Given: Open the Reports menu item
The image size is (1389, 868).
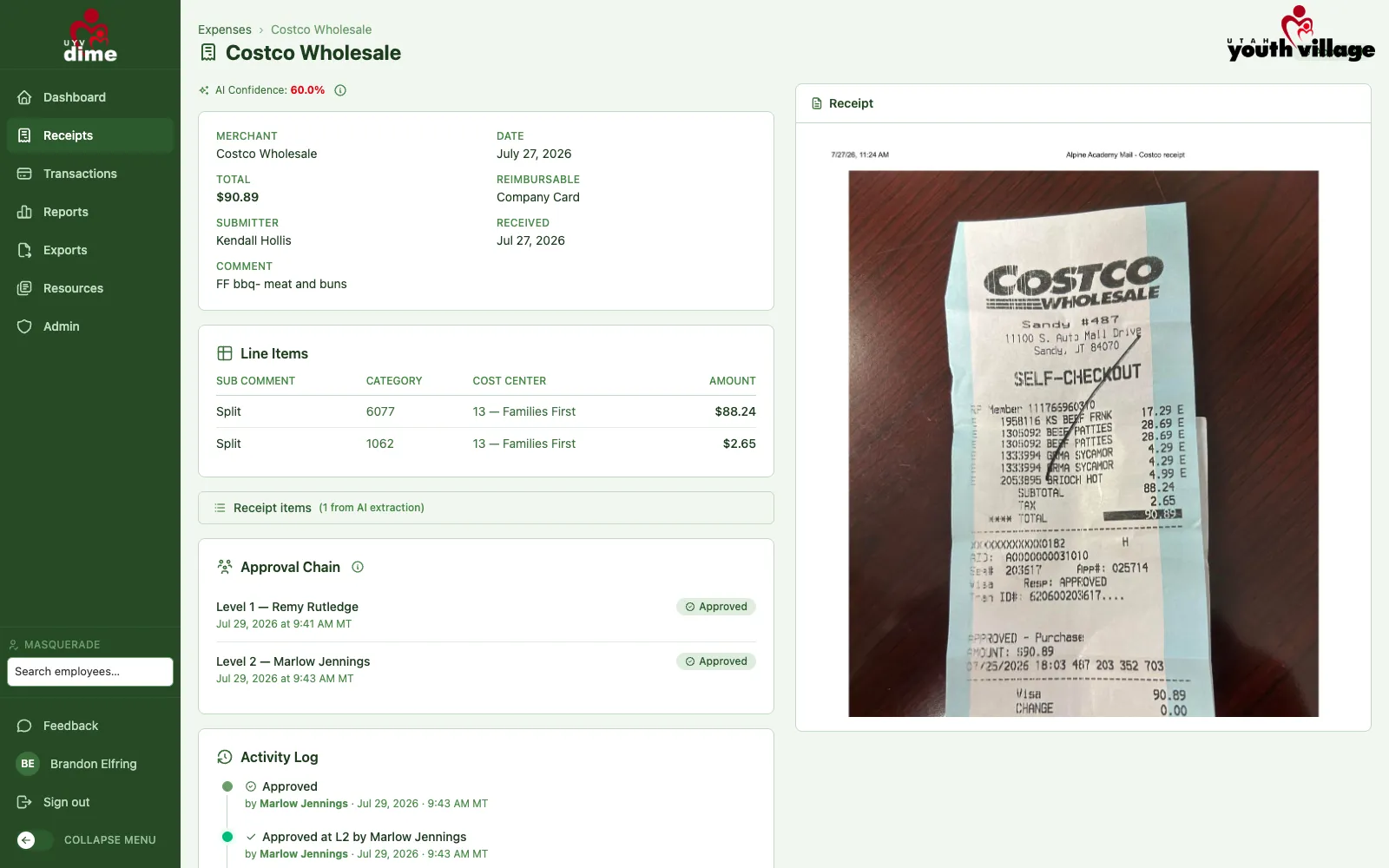Looking at the screenshot, I should [90, 212].
